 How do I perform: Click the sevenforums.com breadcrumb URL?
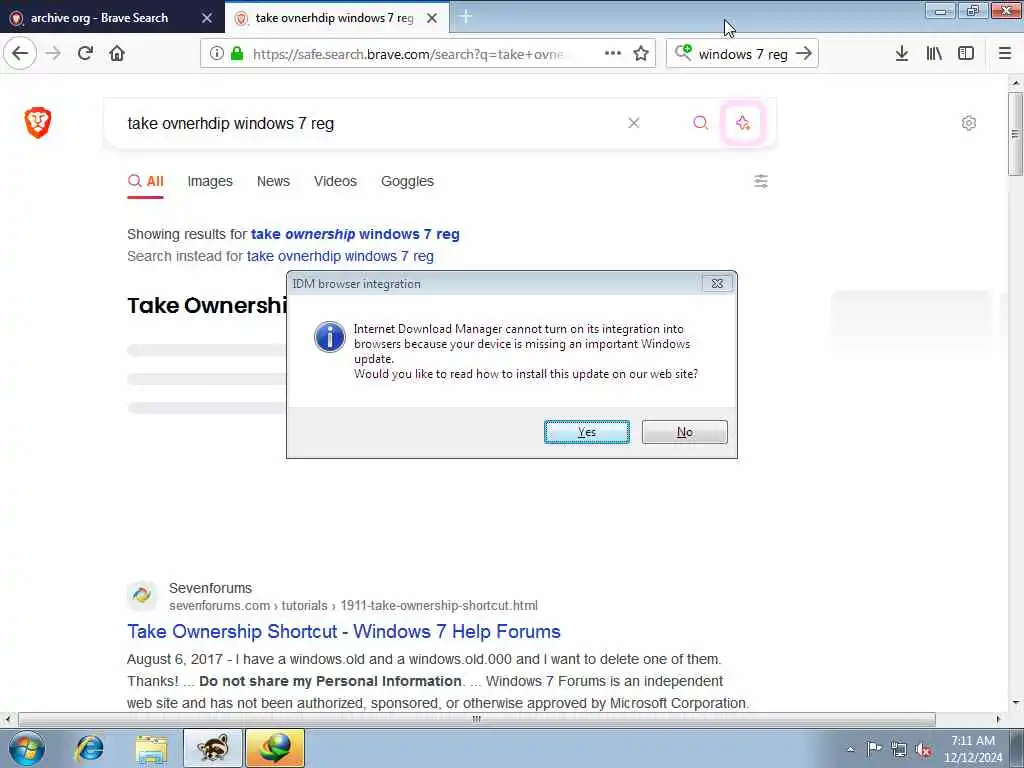(353, 605)
